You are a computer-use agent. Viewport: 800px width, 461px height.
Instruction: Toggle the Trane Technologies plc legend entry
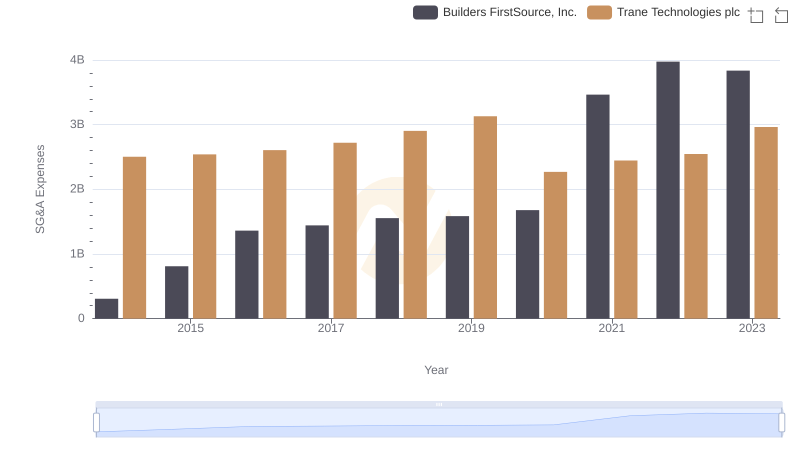pos(663,12)
